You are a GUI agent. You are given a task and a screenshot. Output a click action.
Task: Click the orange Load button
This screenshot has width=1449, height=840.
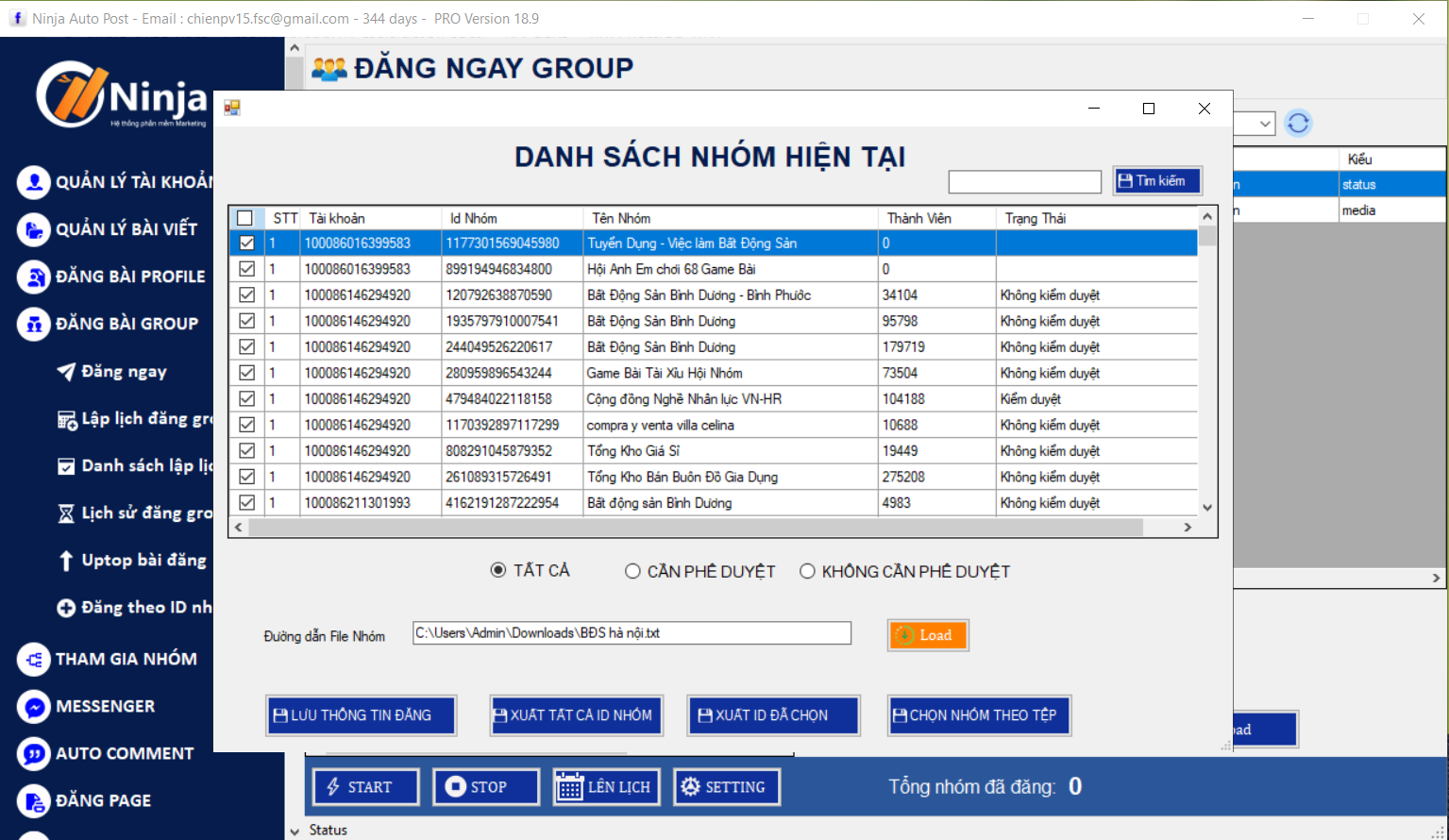pos(928,635)
